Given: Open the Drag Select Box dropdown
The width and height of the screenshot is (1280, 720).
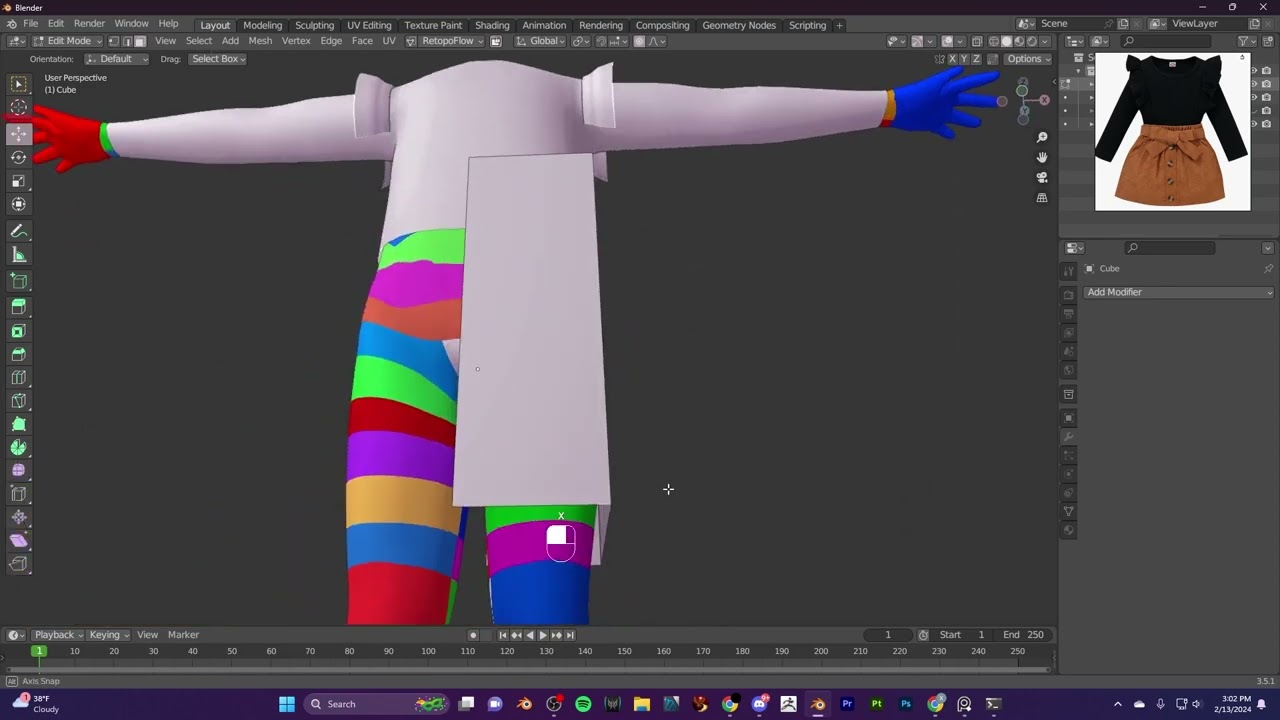Looking at the screenshot, I should tap(217, 59).
